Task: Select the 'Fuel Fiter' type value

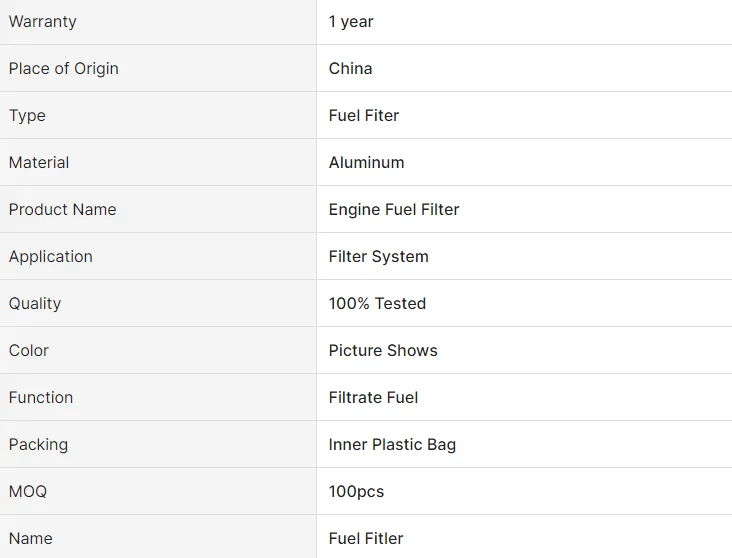Action: pos(364,115)
